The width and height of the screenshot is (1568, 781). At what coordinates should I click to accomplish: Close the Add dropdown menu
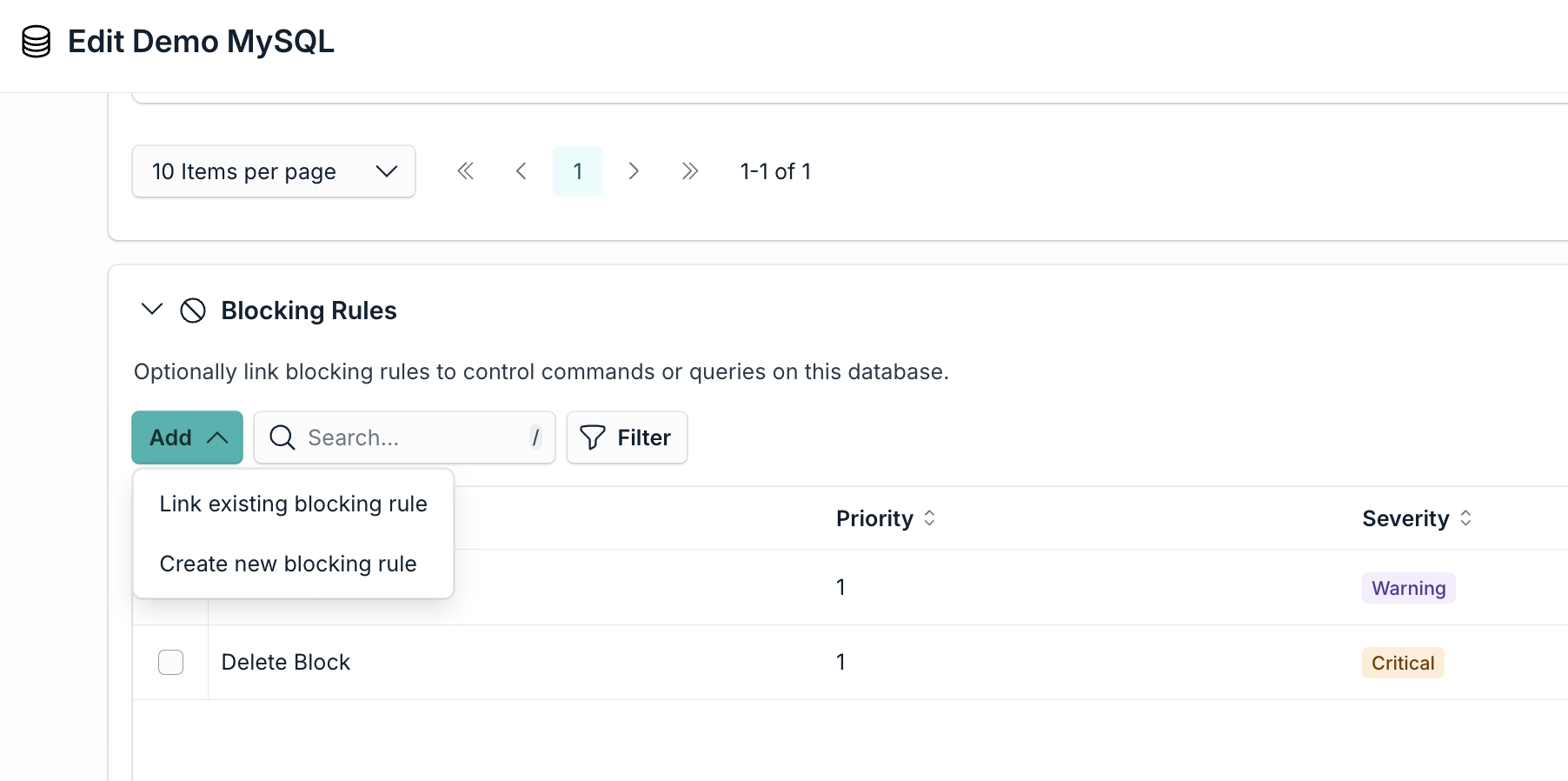187,437
